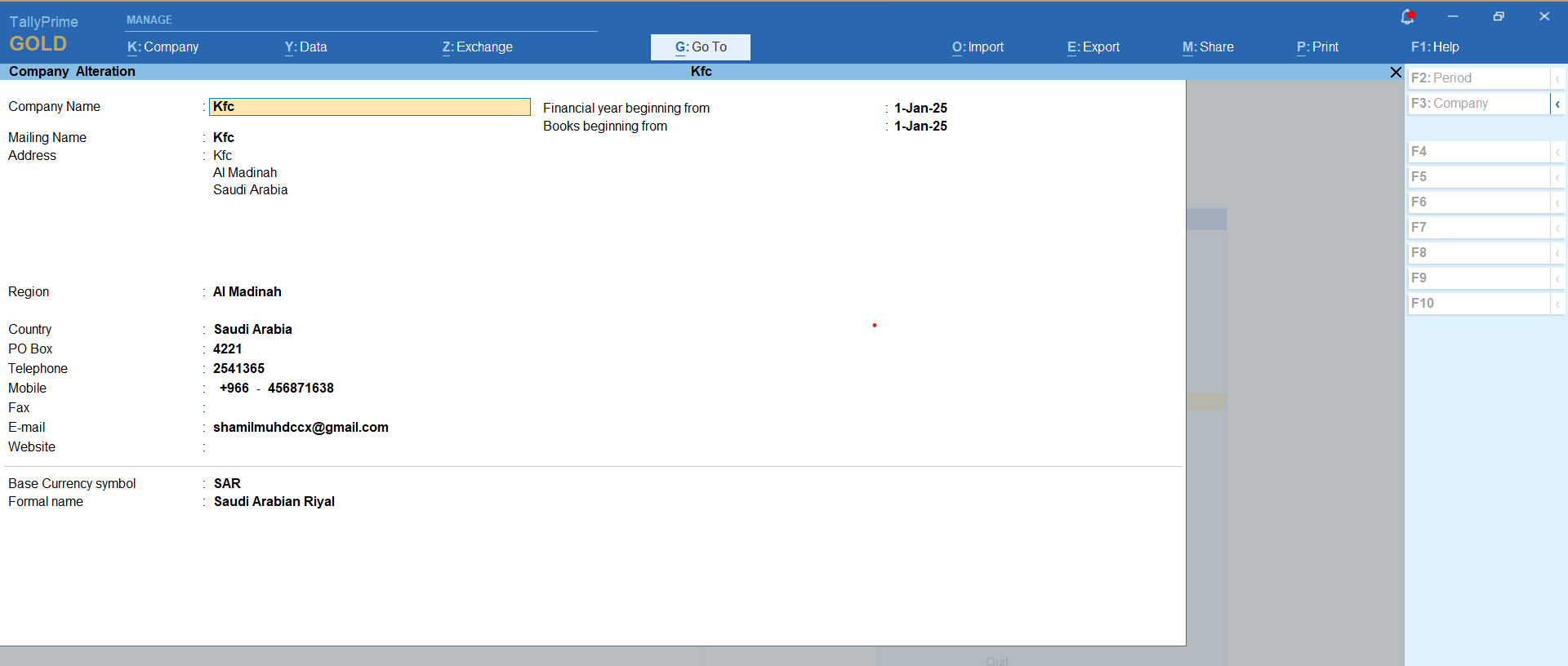Screen dimensions: 1568x666
Task: Open the O: Import menu
Action: point(978,47)
